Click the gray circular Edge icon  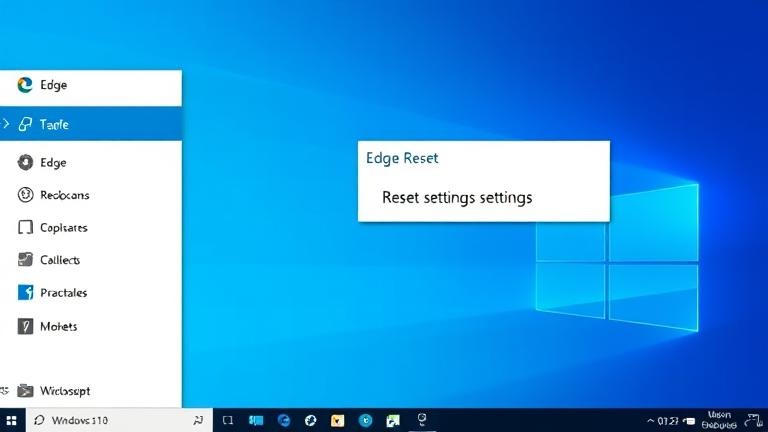coord(25,162)
